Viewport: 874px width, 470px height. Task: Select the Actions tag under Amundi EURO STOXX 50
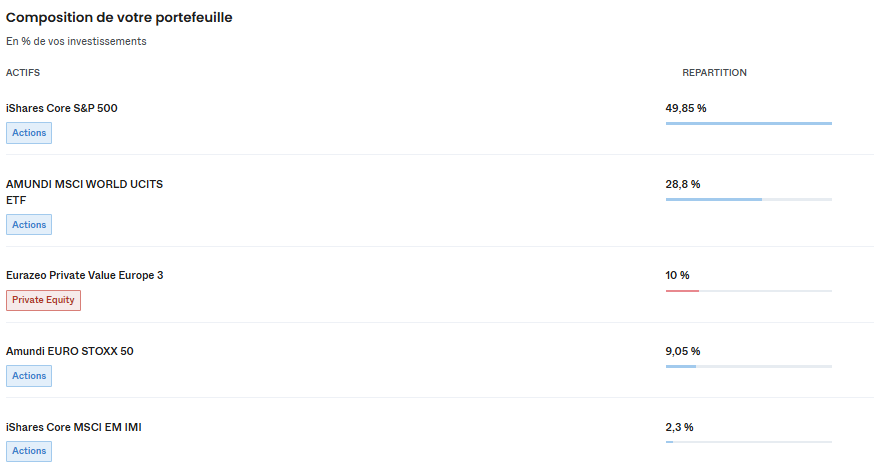(x=29, y=376)
